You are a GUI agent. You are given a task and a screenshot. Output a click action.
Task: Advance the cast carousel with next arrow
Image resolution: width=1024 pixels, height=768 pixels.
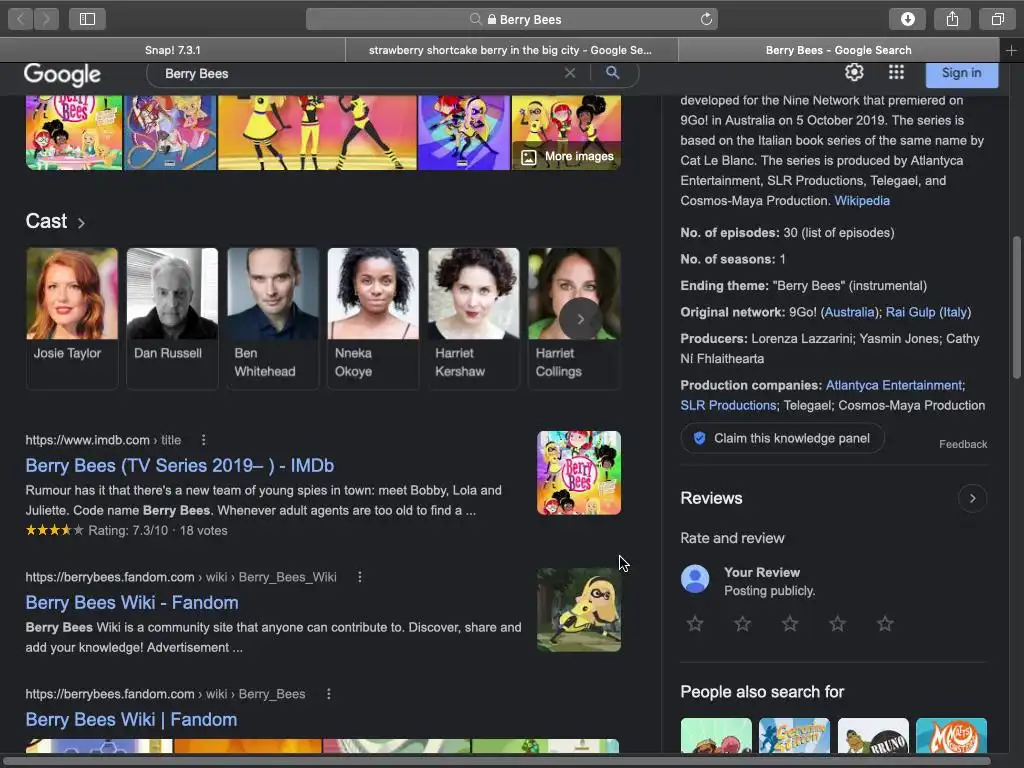click(x=580, y=319)
